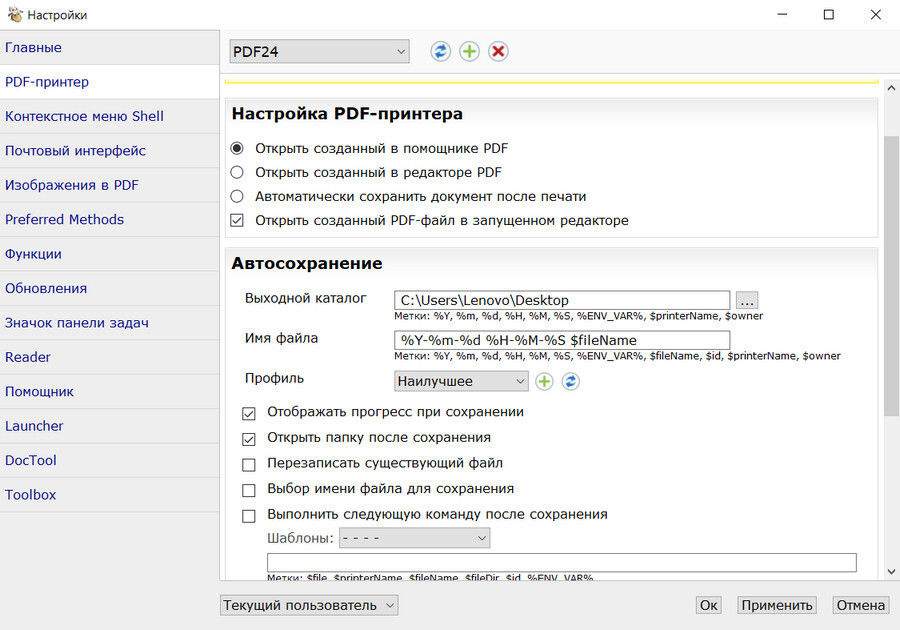
Task: Add a new printer with green plus
Action: pos(470,52)
